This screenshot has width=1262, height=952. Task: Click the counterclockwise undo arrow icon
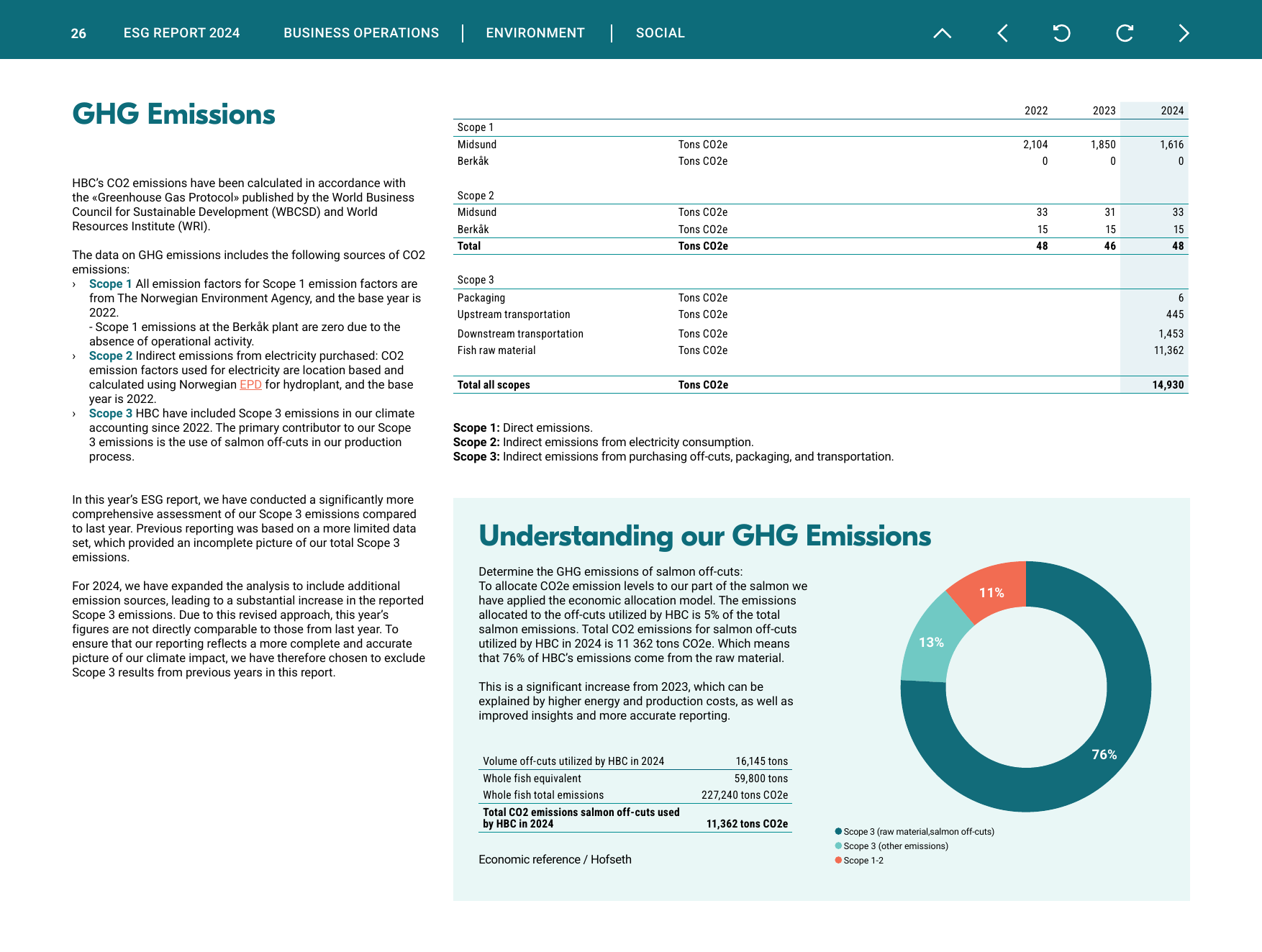1061,33
